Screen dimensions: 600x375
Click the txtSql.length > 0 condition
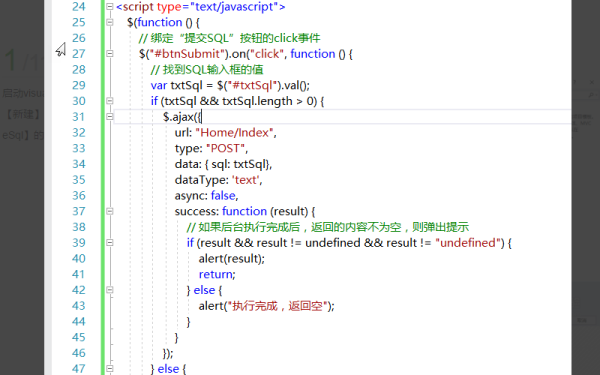268,101
